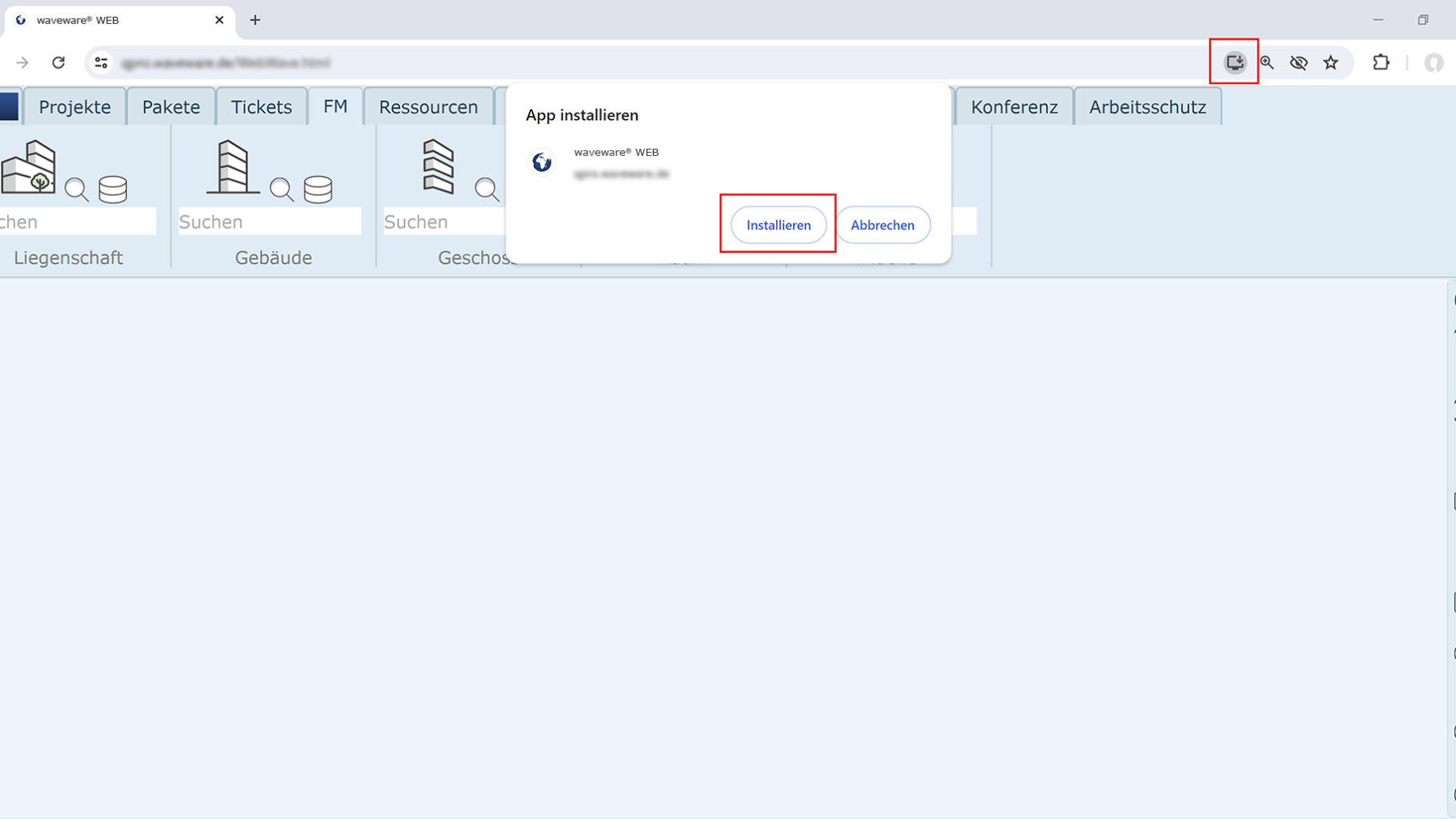Screen dimensions: 1456x819
Task: Switch to the Projekte tab
Action: point(74,107)
